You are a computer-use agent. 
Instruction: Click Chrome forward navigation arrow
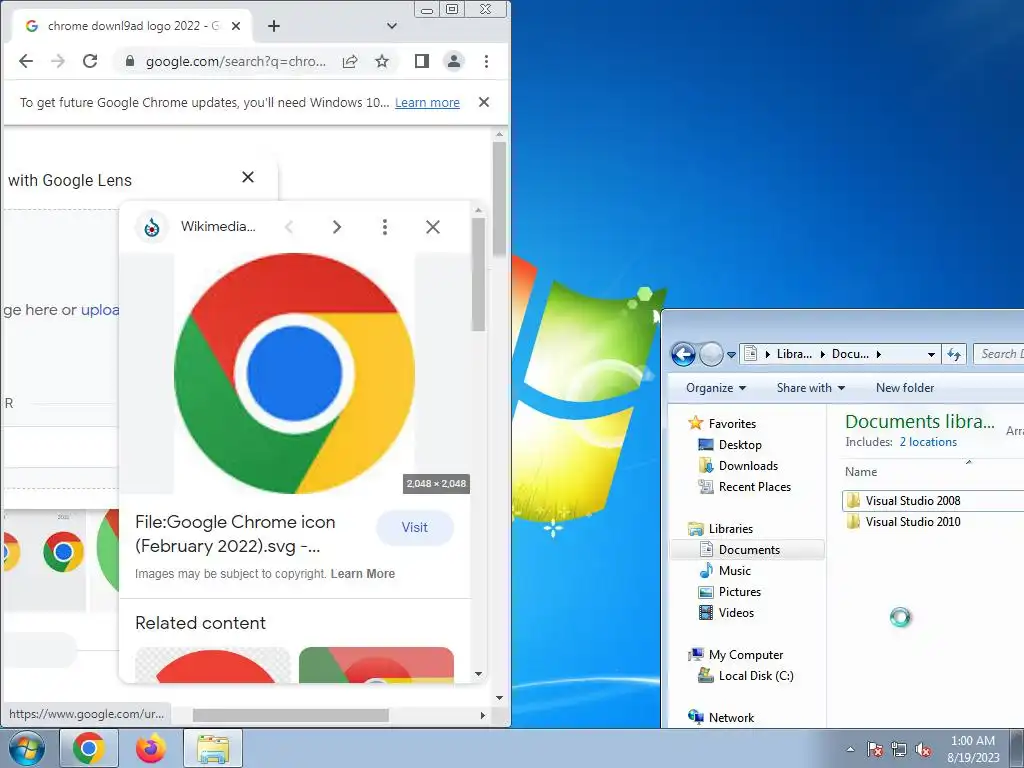pos(58,61)
